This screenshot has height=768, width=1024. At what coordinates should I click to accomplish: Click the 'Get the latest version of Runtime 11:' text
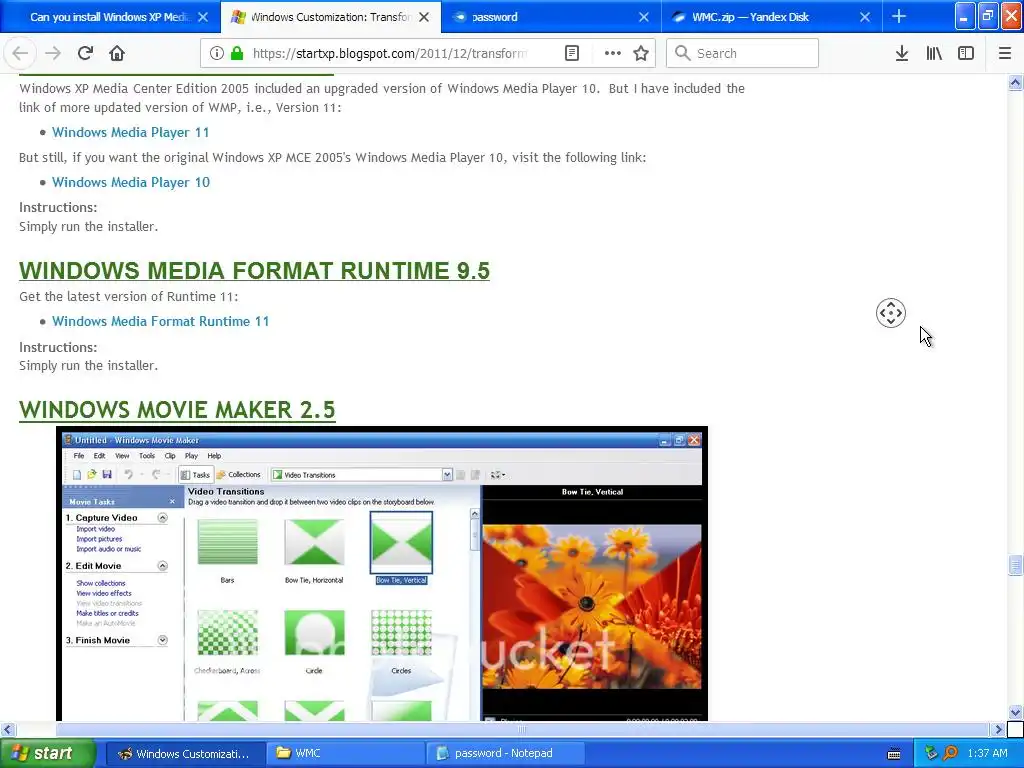129,296
